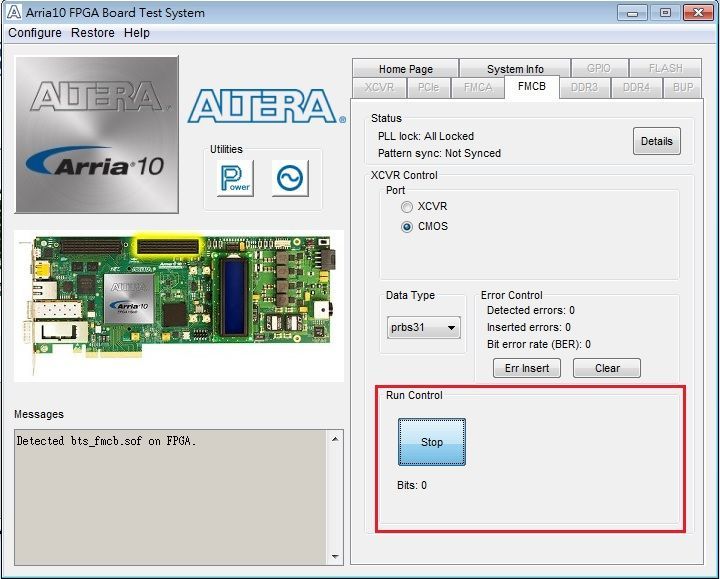Open the Restore menu
The height and width of the screenshot is (579, 720).
93,33
